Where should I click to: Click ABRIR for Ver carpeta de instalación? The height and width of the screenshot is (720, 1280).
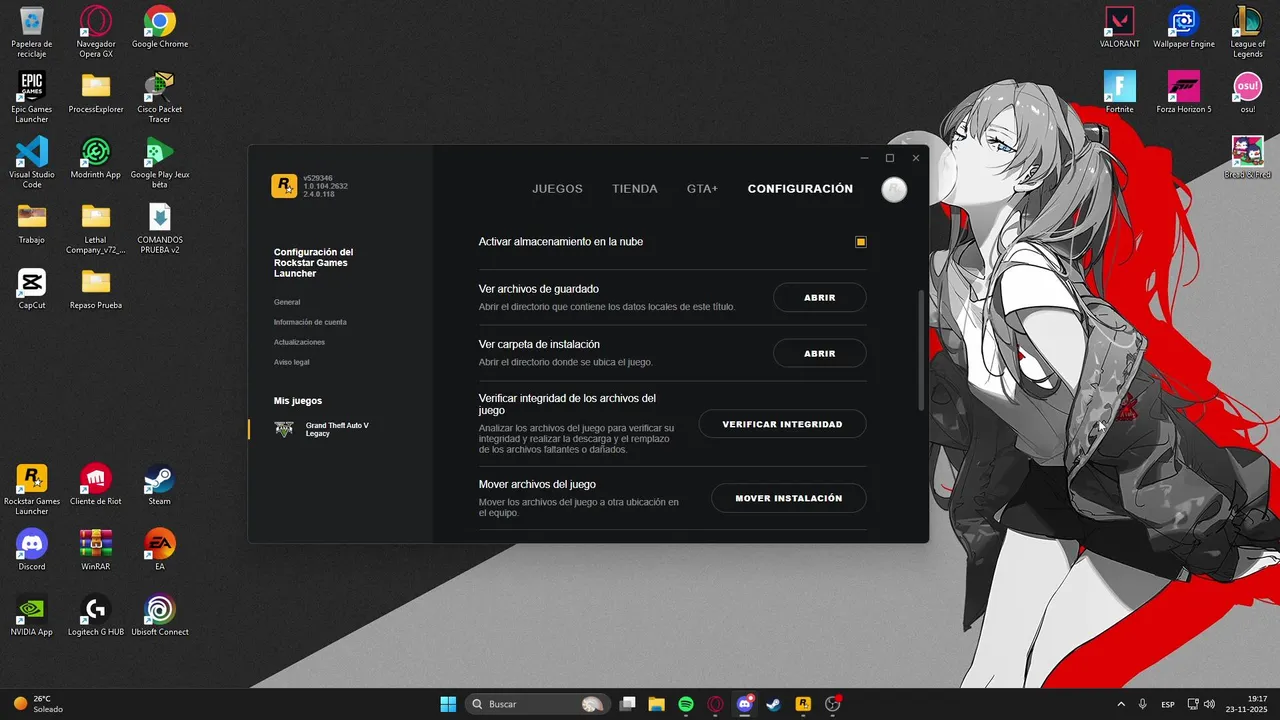point(820,354)
